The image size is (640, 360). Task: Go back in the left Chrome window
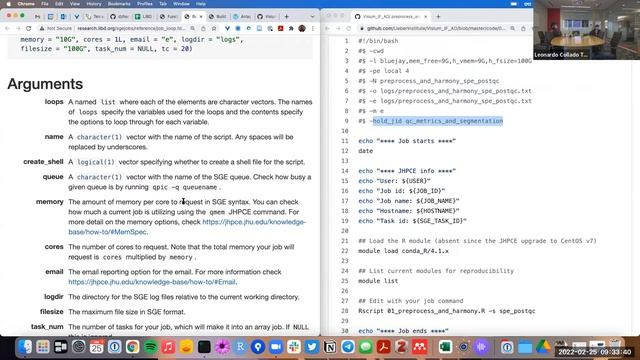point(7,29)
